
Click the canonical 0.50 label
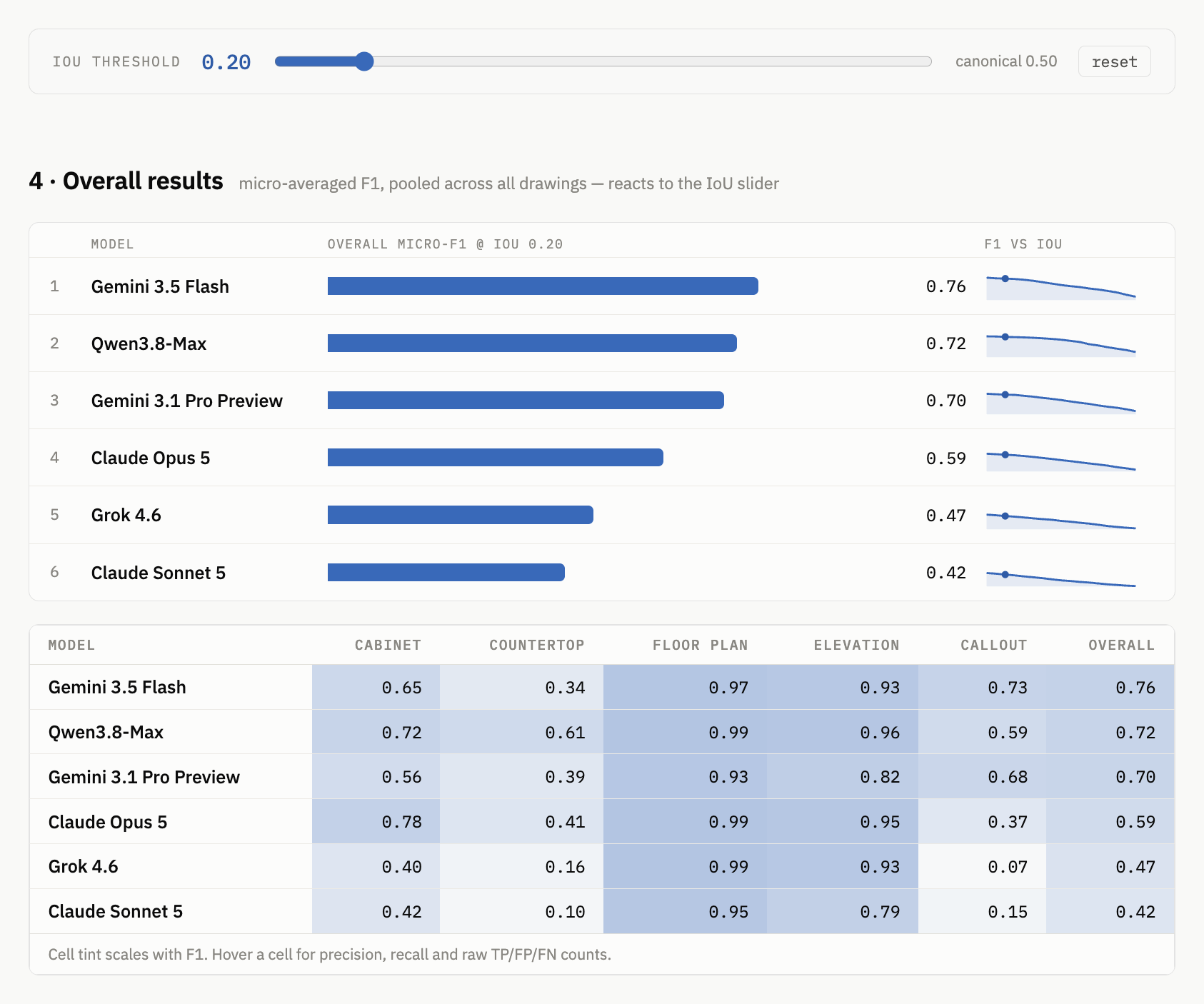click(1006, 61)
